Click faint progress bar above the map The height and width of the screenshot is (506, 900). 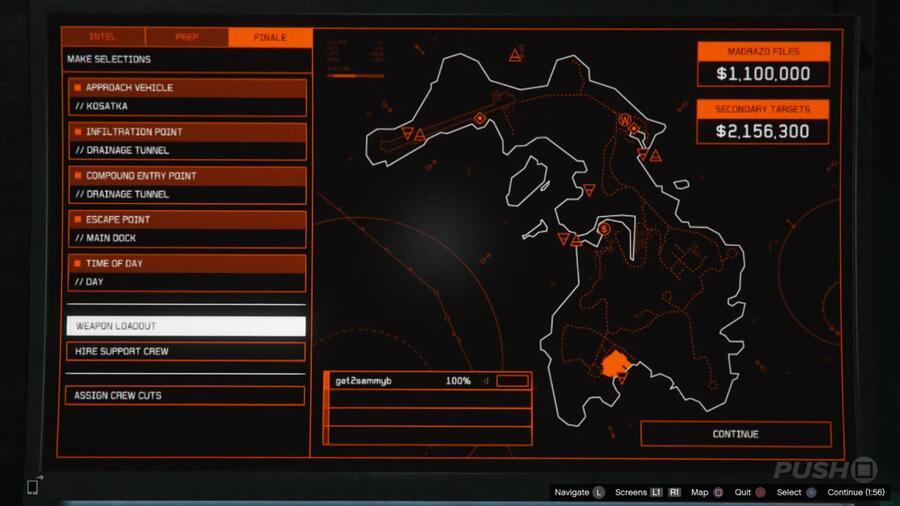355,76
